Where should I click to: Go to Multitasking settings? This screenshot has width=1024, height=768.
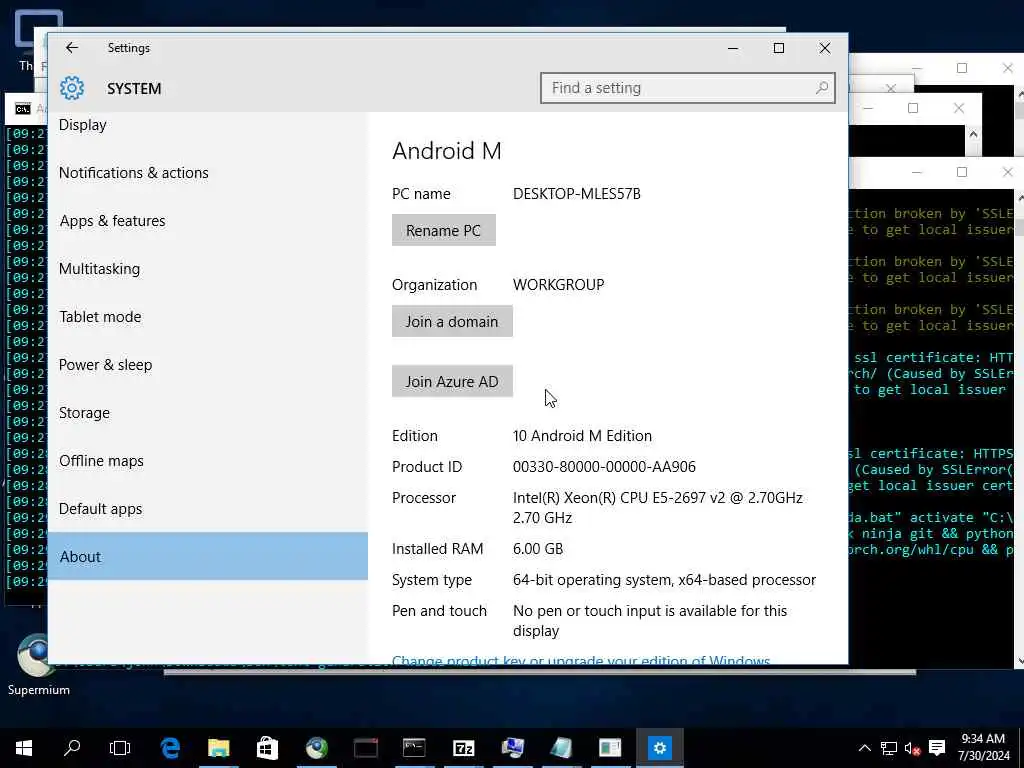pos(99,268)
